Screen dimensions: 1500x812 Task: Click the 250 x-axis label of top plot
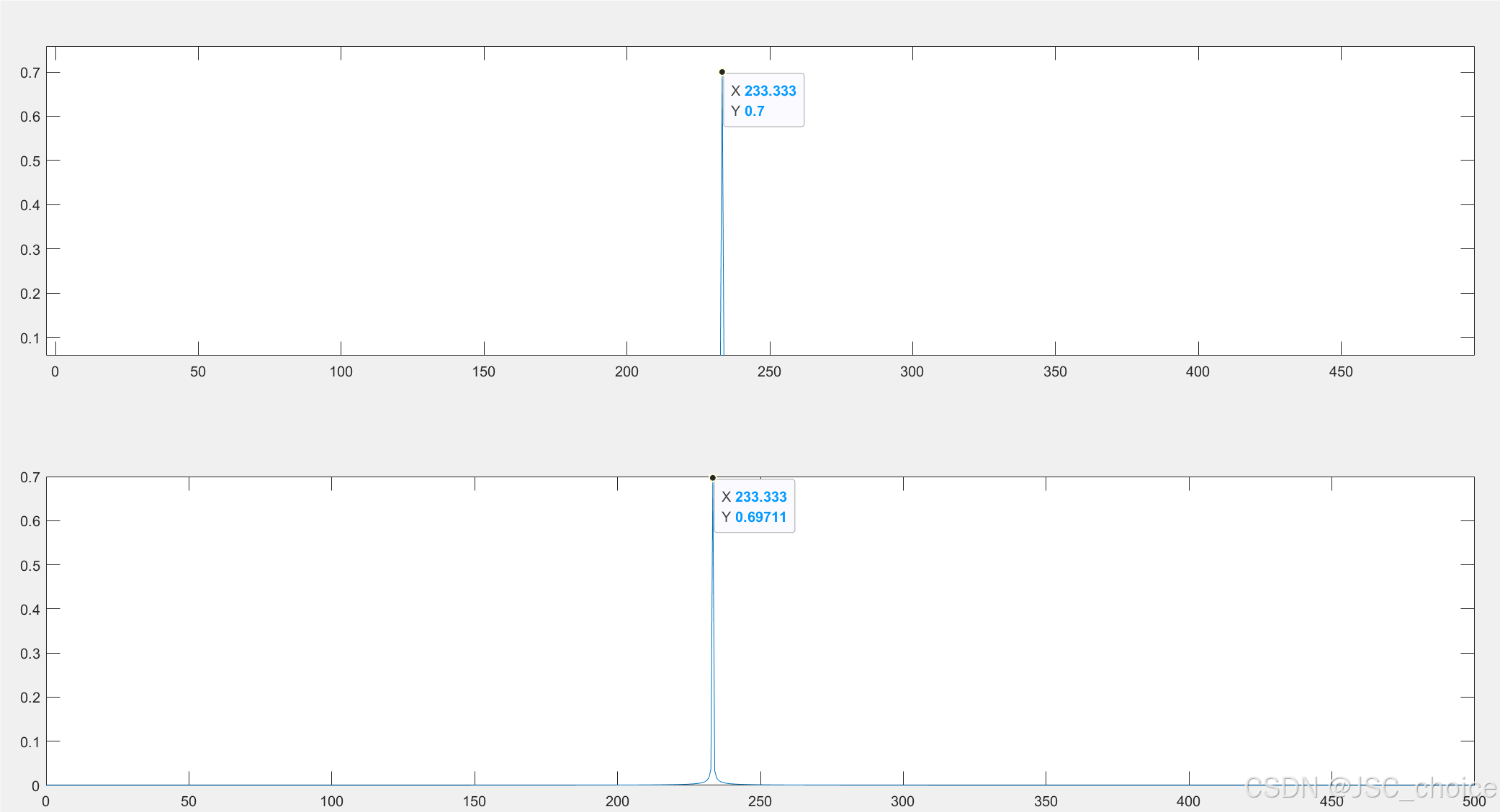[x=769, y=371]
